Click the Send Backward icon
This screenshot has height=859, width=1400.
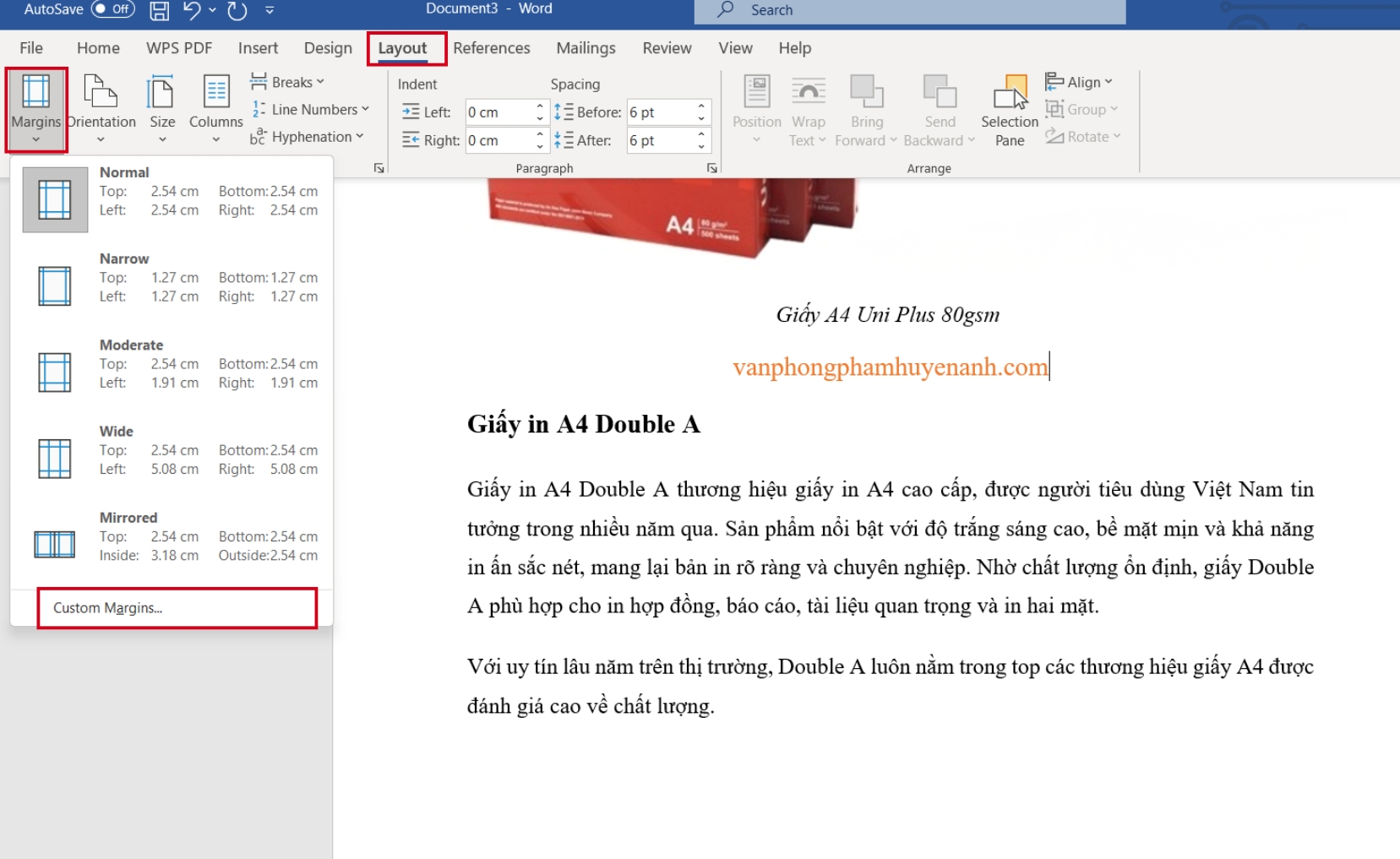click(940, 91)
